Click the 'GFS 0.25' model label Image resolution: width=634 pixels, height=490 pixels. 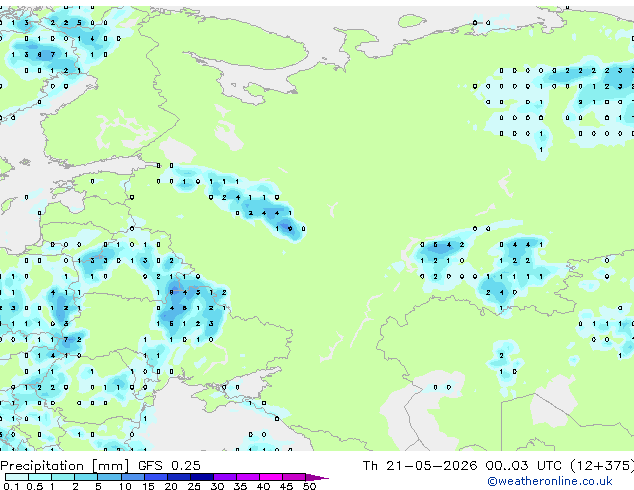coord(169,466)
